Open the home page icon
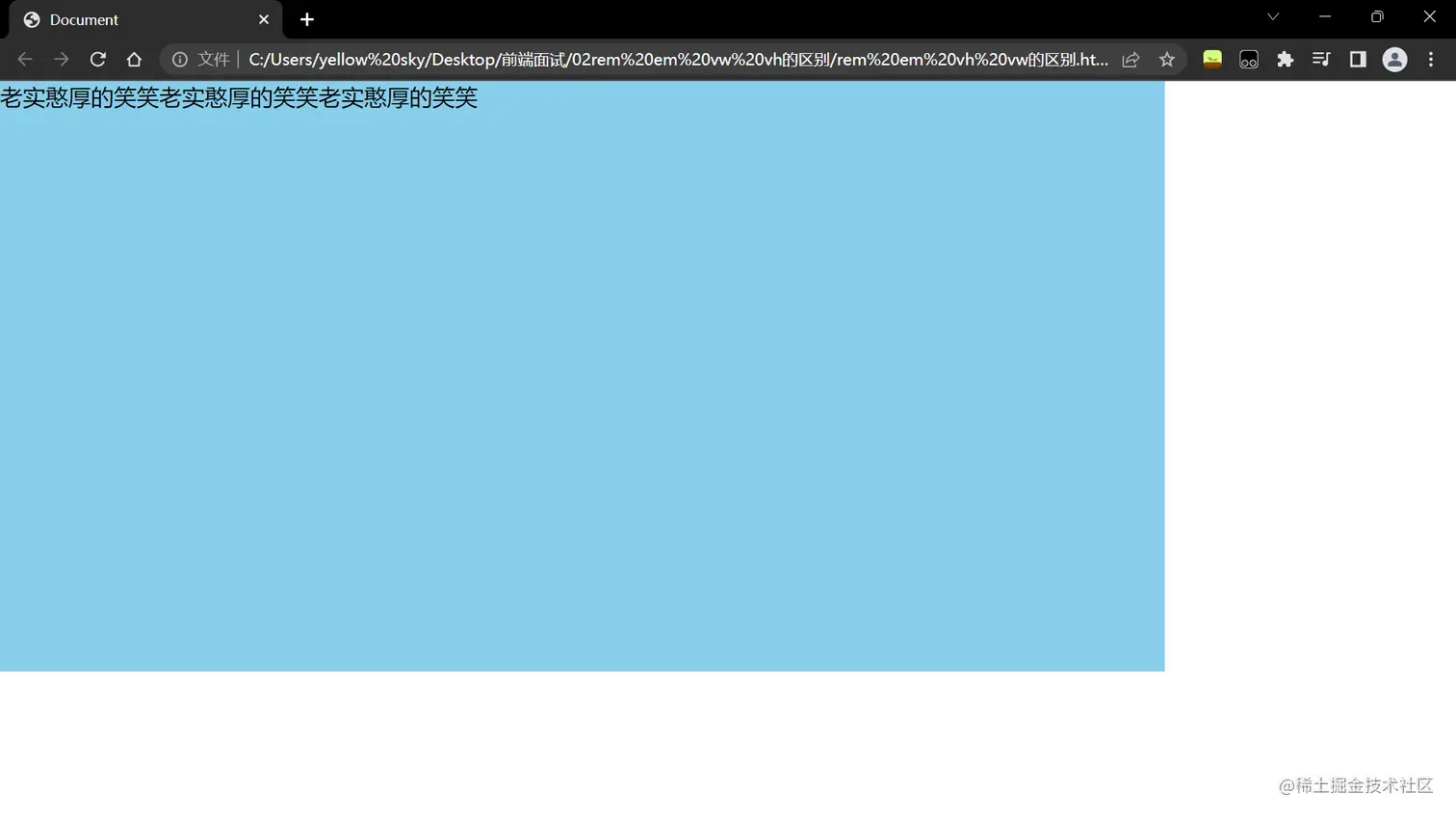The width and height of the screenshot is (1456, 818). point(134,60)
